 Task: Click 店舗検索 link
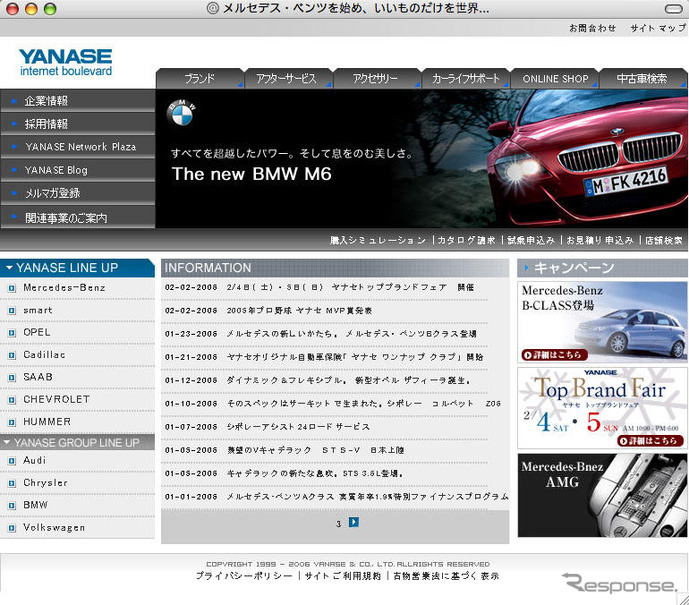click(x=664, y=240)
